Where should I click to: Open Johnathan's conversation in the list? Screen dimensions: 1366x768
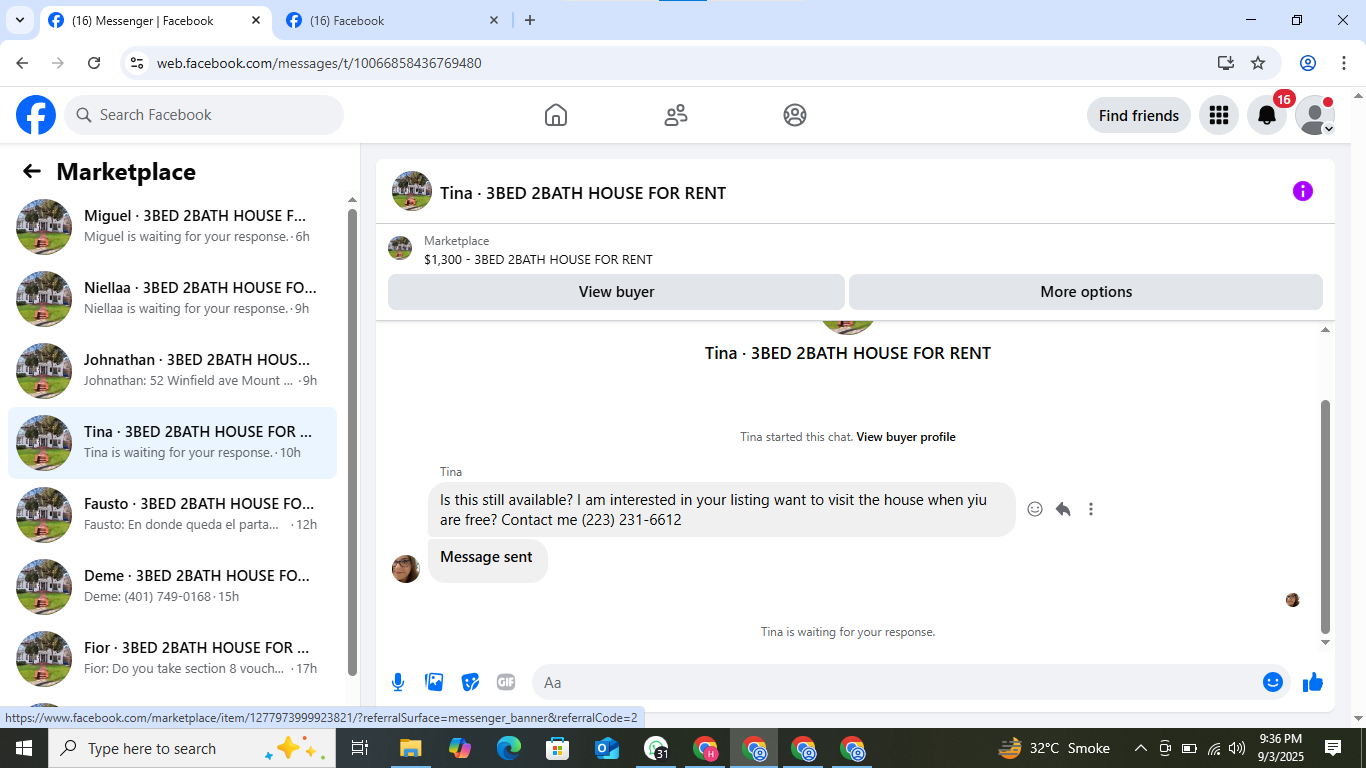pos(172,371)
